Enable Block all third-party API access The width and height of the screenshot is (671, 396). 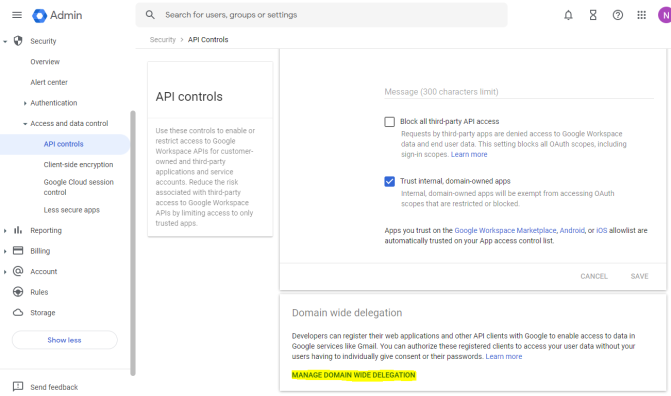pos(389,122)
